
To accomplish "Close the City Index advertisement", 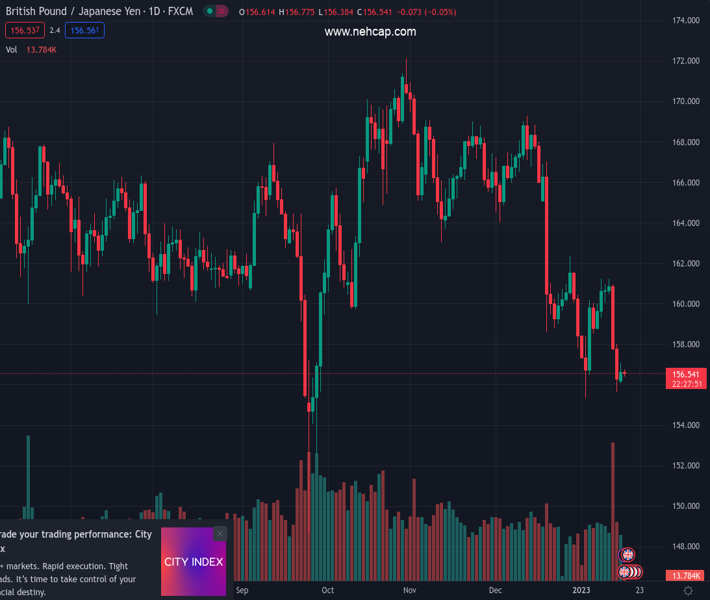I will (x=220, y=534).
